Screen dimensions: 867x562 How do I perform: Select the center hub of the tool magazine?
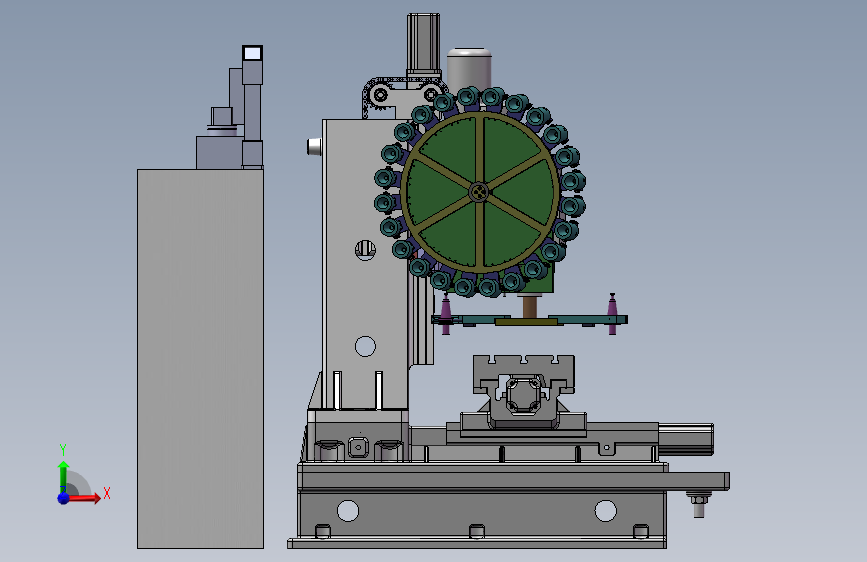click(x=479, y=192)
